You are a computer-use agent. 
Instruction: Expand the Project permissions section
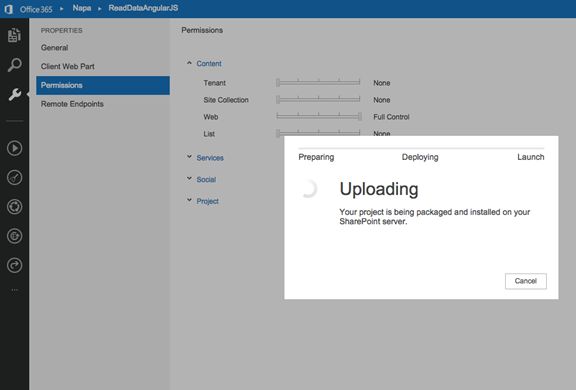[189, 200]
